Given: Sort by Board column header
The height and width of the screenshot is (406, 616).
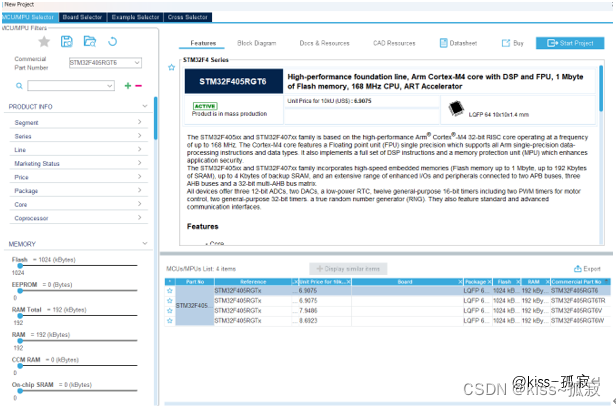Looking at the screenshot, I should click(407, 282).
